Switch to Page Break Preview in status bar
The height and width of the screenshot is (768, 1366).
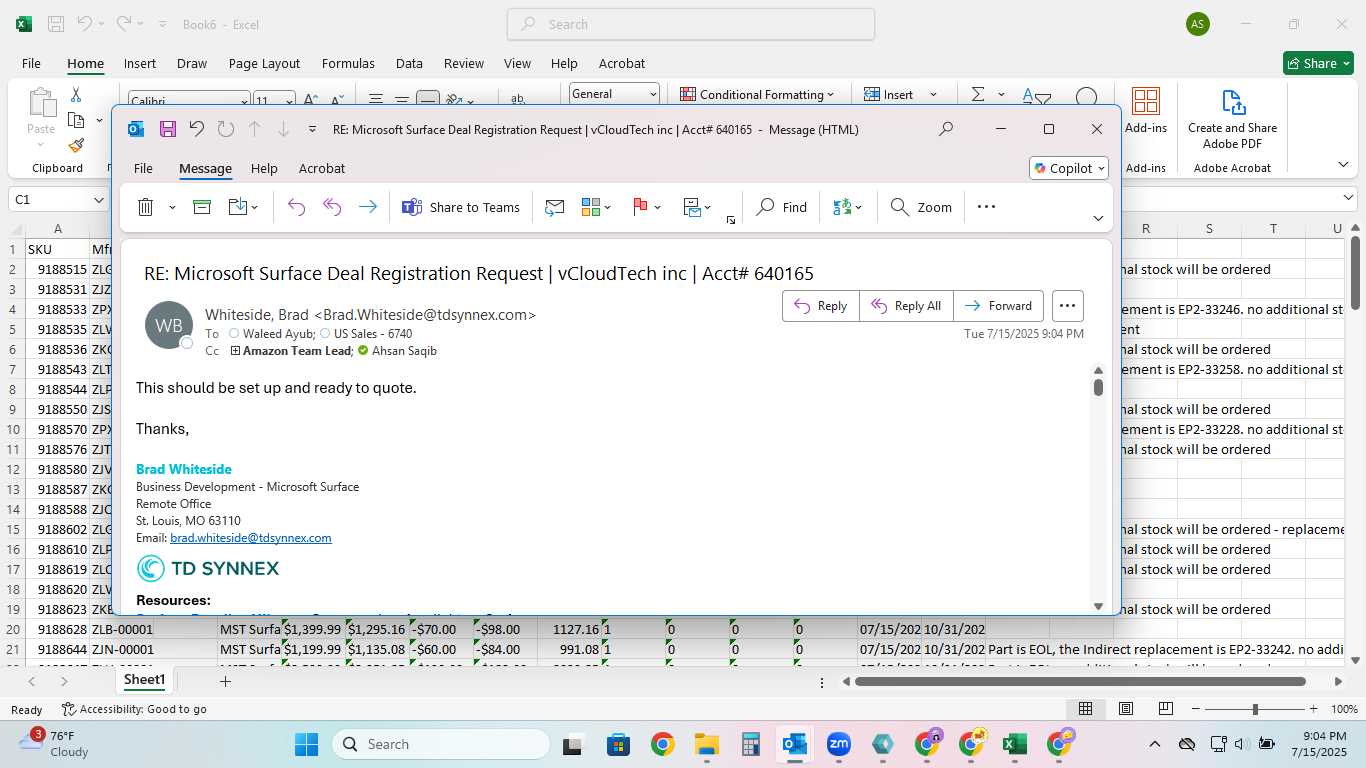pos(1165,709)
